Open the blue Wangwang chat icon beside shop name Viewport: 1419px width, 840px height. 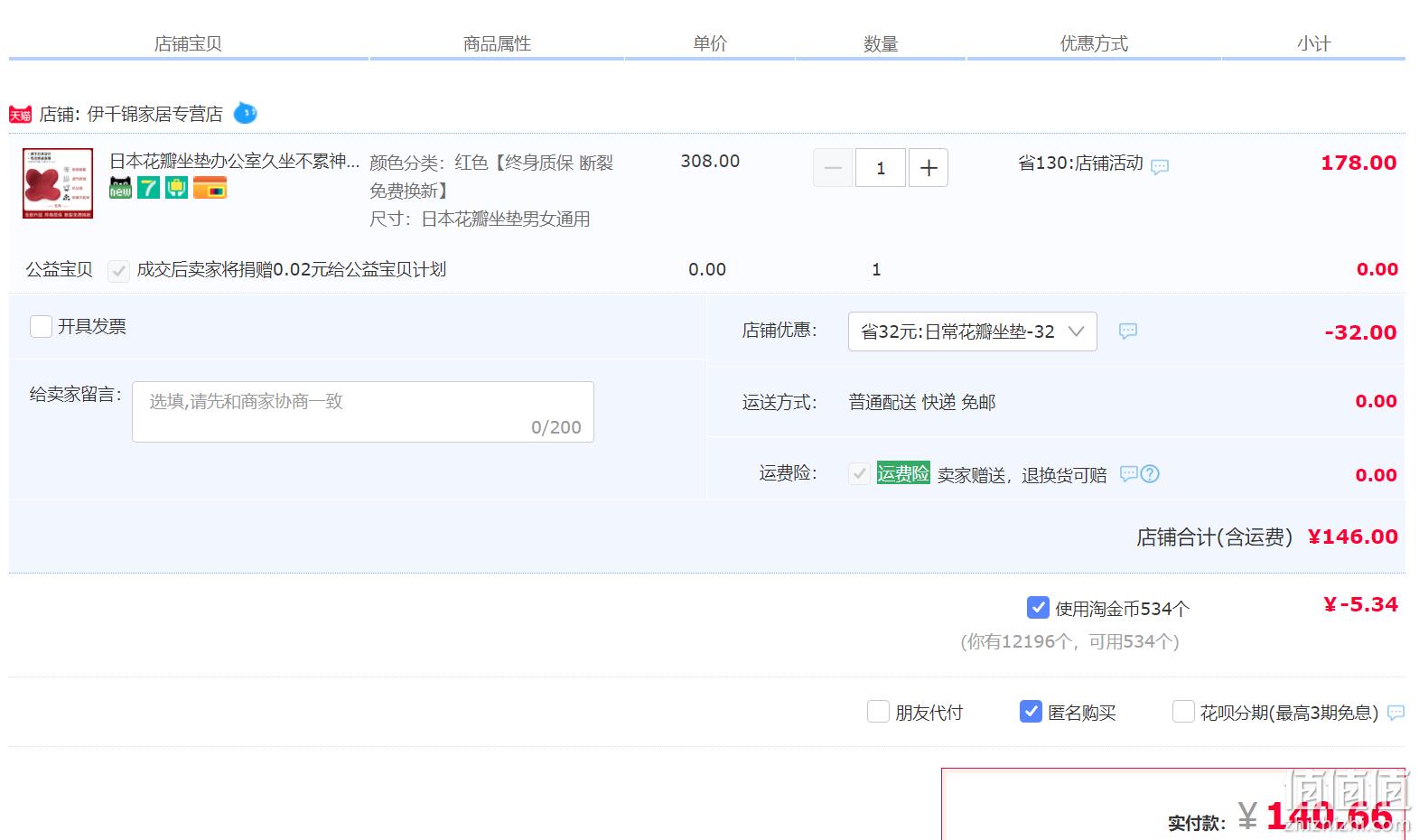[x=245, y=113]
